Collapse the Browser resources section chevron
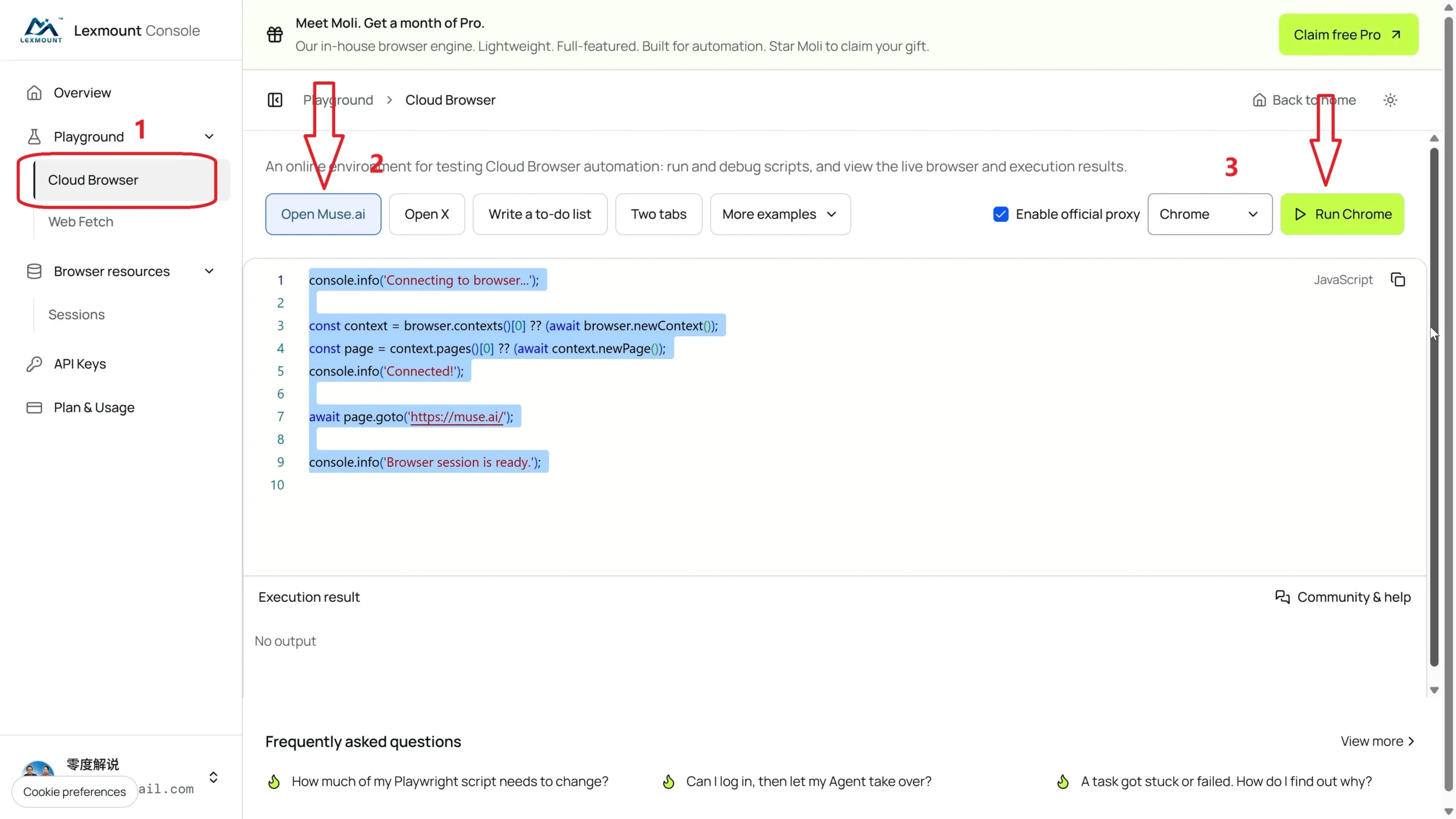1456x819 pixels. pyautogui.click(x=209, y=271)
